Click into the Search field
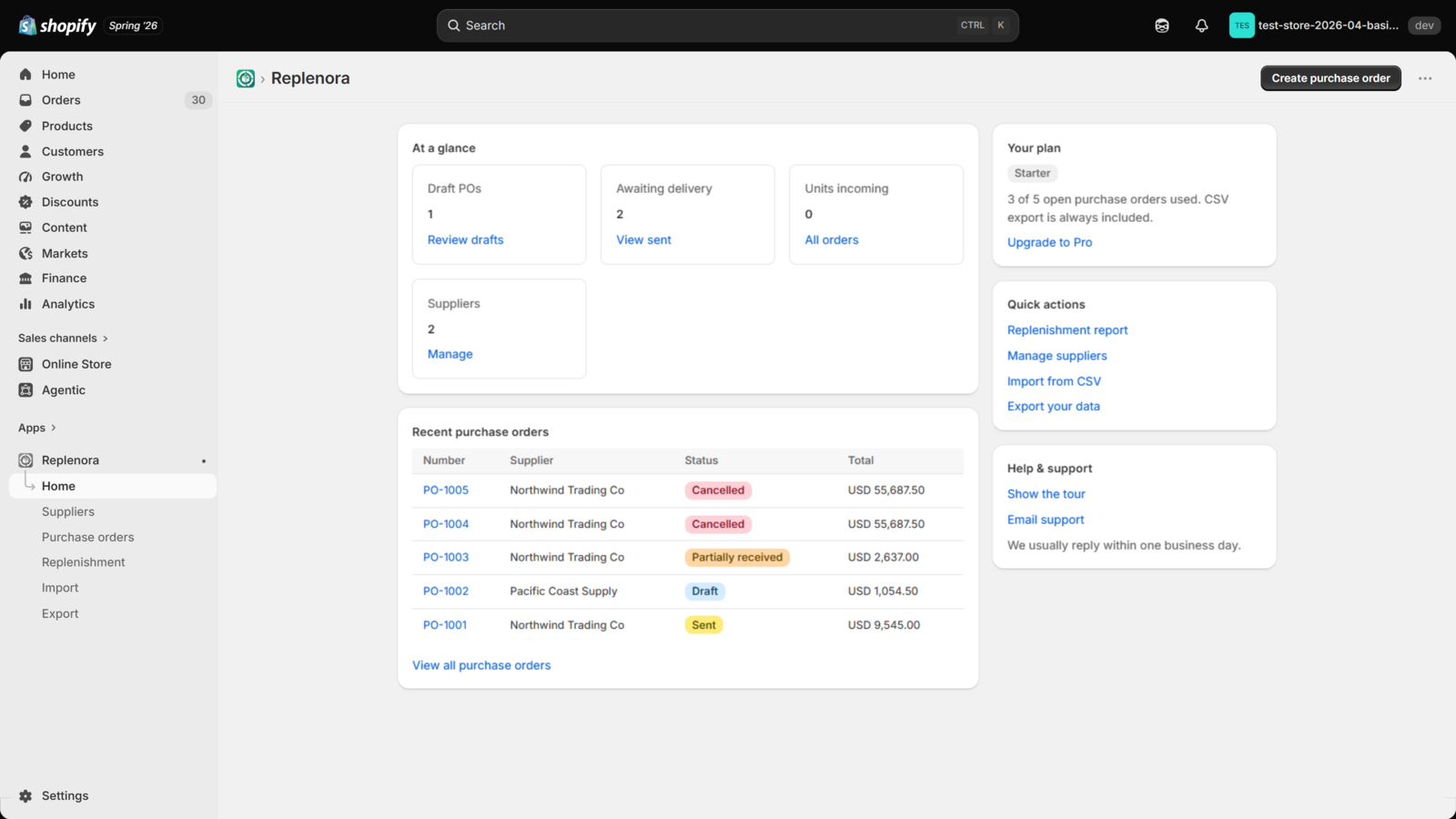This screenshot has width=1456, height=819. (x=727, y=25)
